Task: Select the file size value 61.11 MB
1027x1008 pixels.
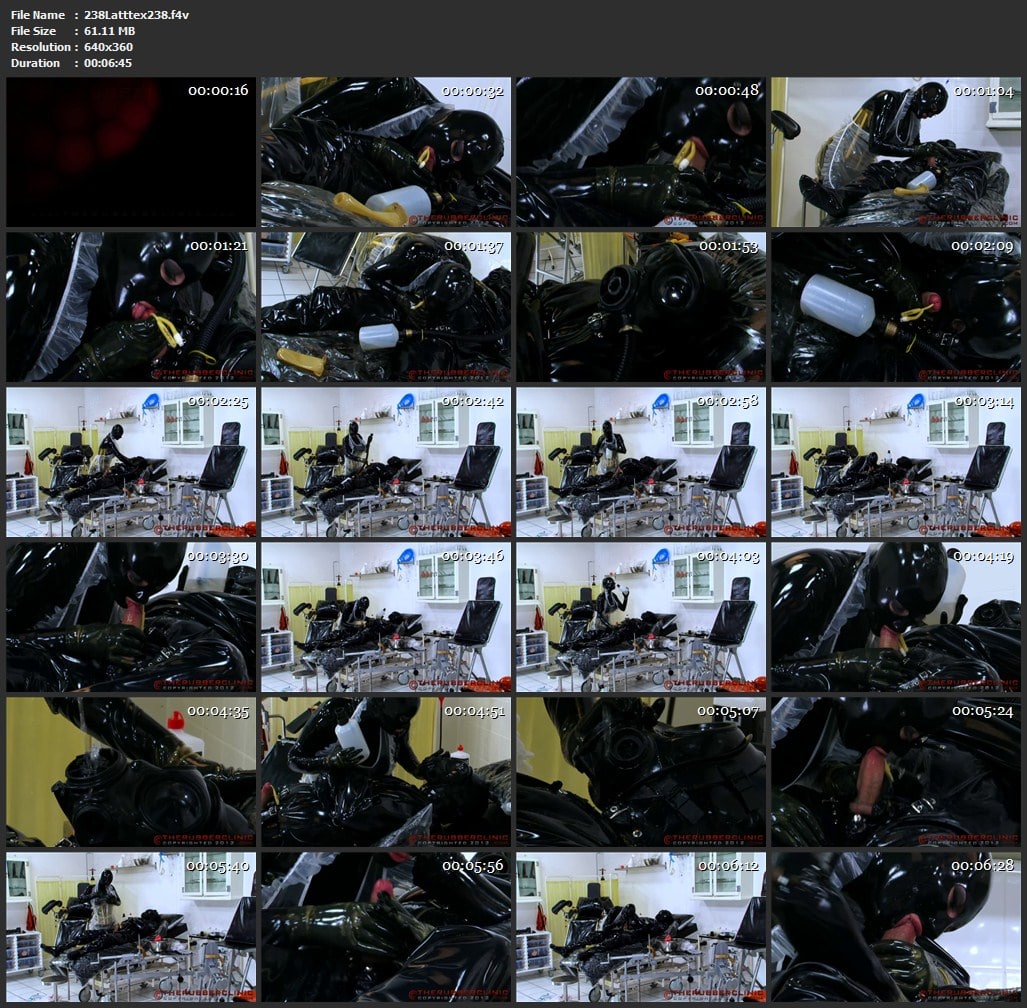Action: point(109,31)
